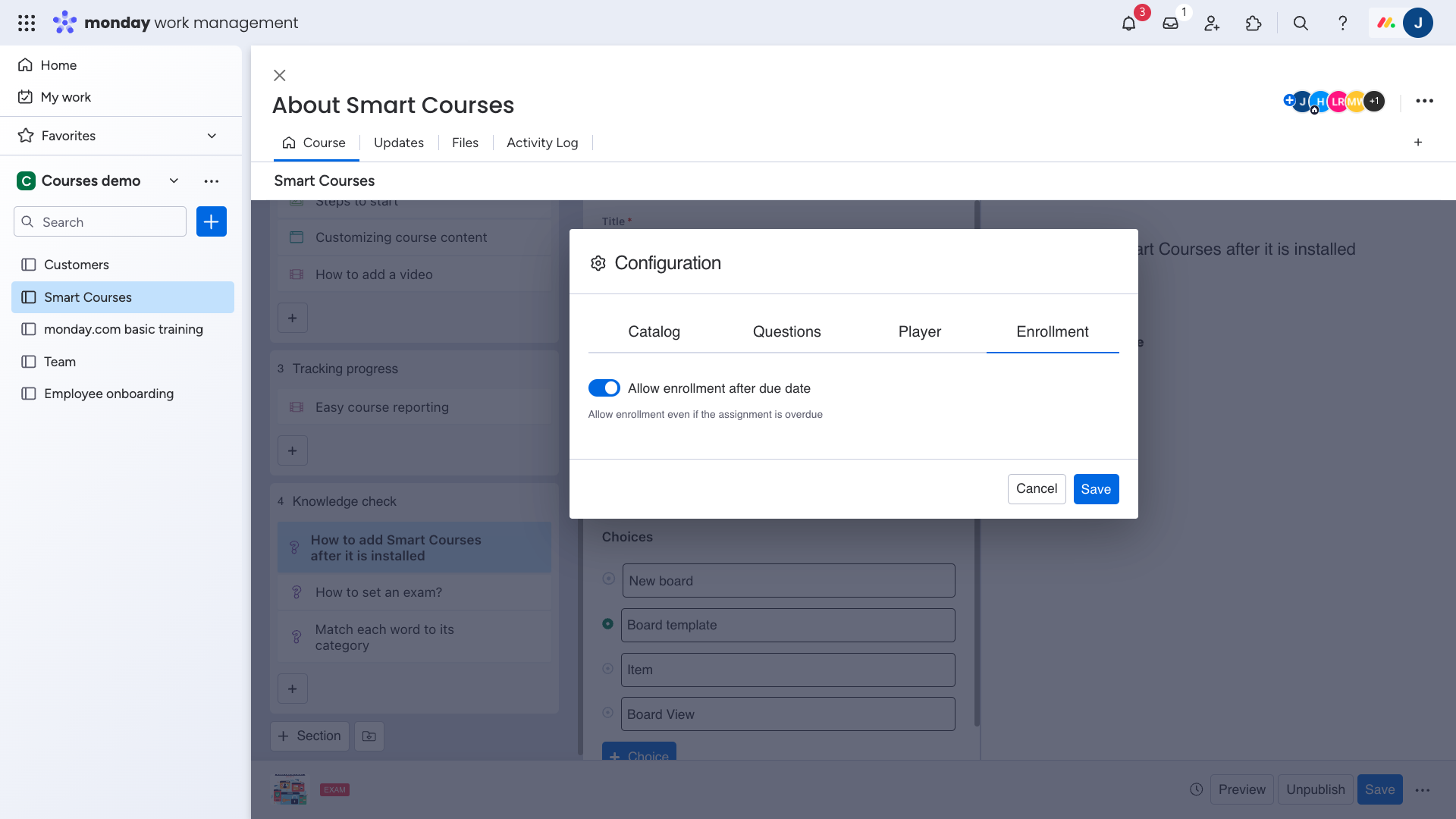Select the Item radio option

tap(608, 668)
